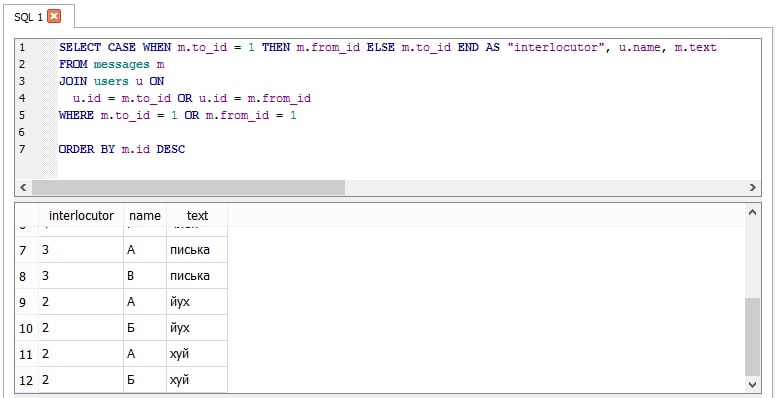
Task: Click the results vertical scrollbar thumb
Action: click(x=752, y=337)
